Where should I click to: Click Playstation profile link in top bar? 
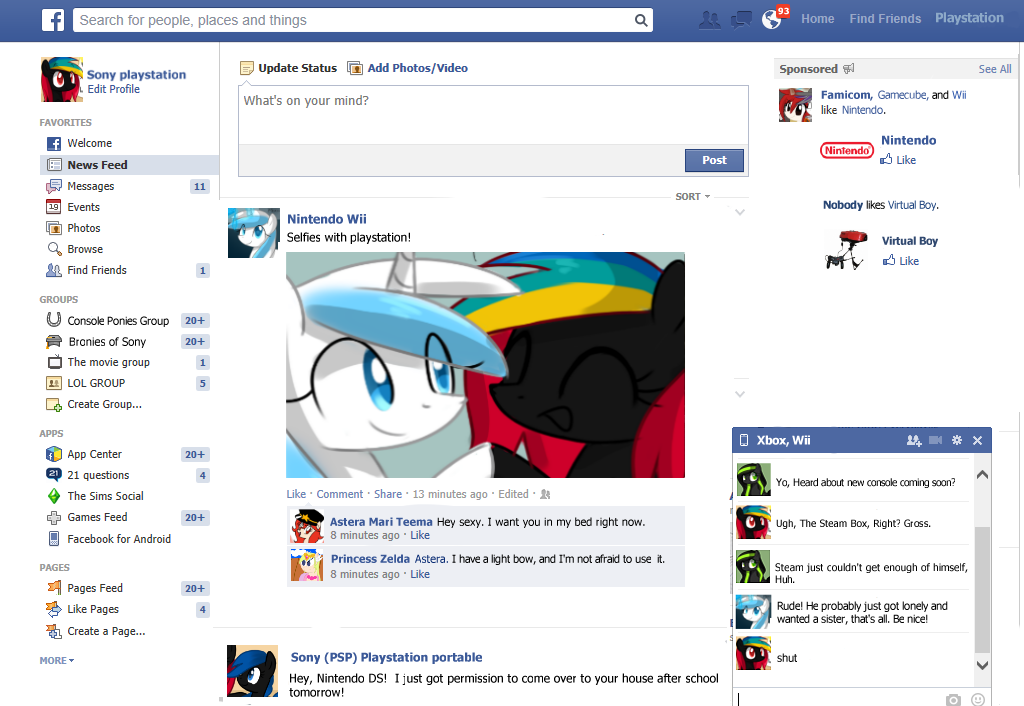969,18
